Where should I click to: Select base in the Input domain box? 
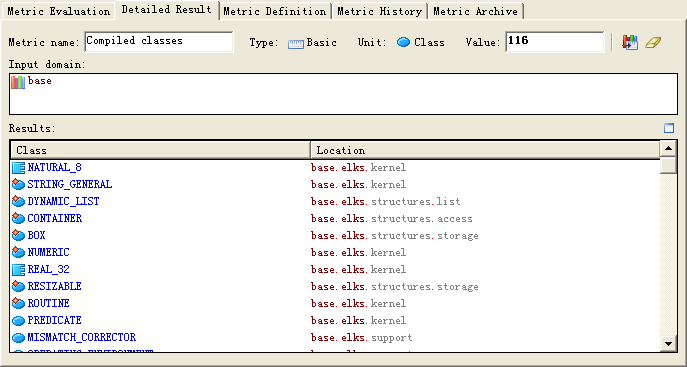click(x=39, y=81)
